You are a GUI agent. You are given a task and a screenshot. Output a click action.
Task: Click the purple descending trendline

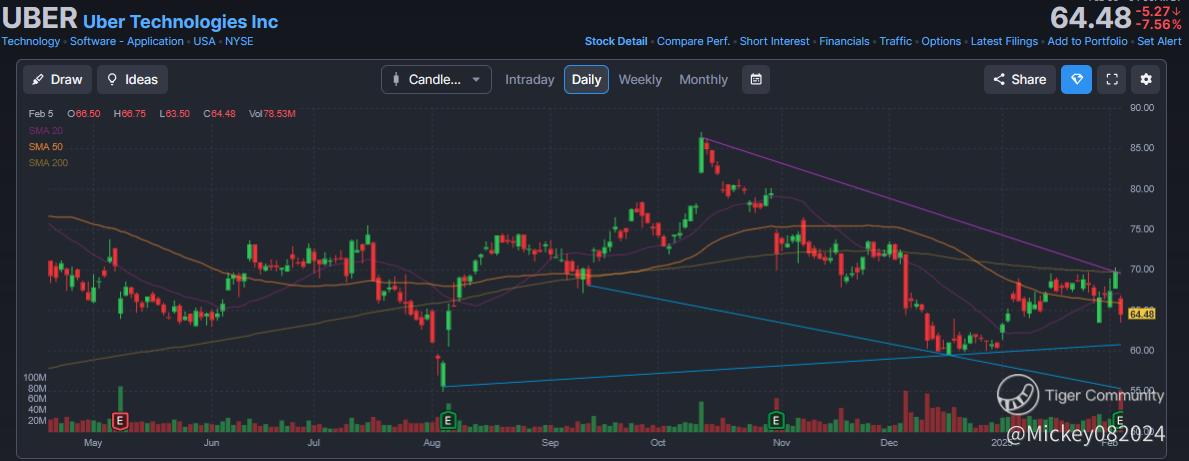click(x=910, y=205)
